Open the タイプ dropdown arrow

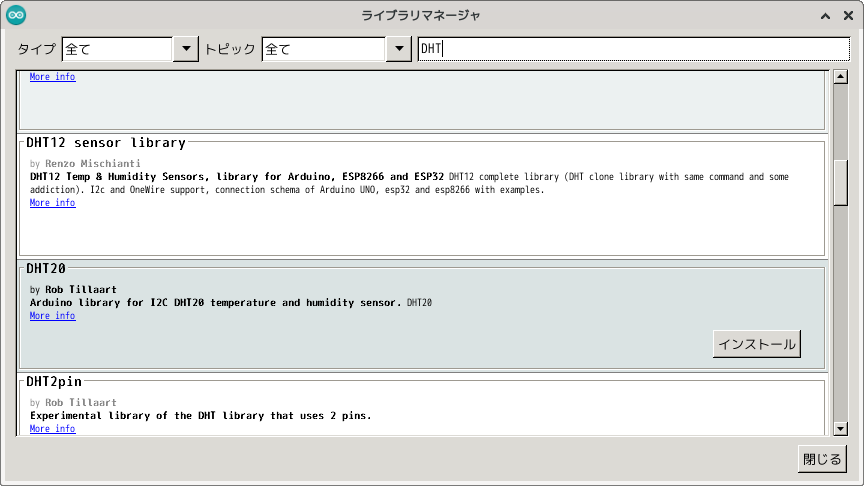tap(186, 49)
